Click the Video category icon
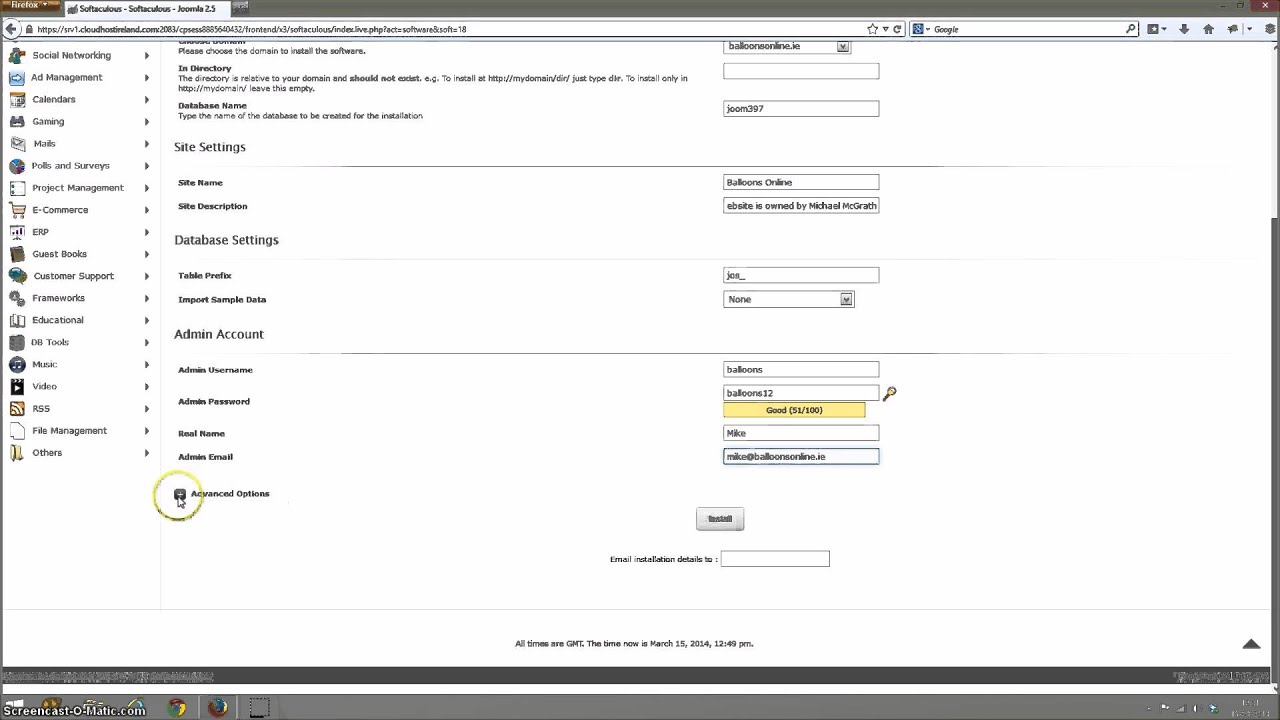The width and height of the screenshot is (1280, 720). 16,386
